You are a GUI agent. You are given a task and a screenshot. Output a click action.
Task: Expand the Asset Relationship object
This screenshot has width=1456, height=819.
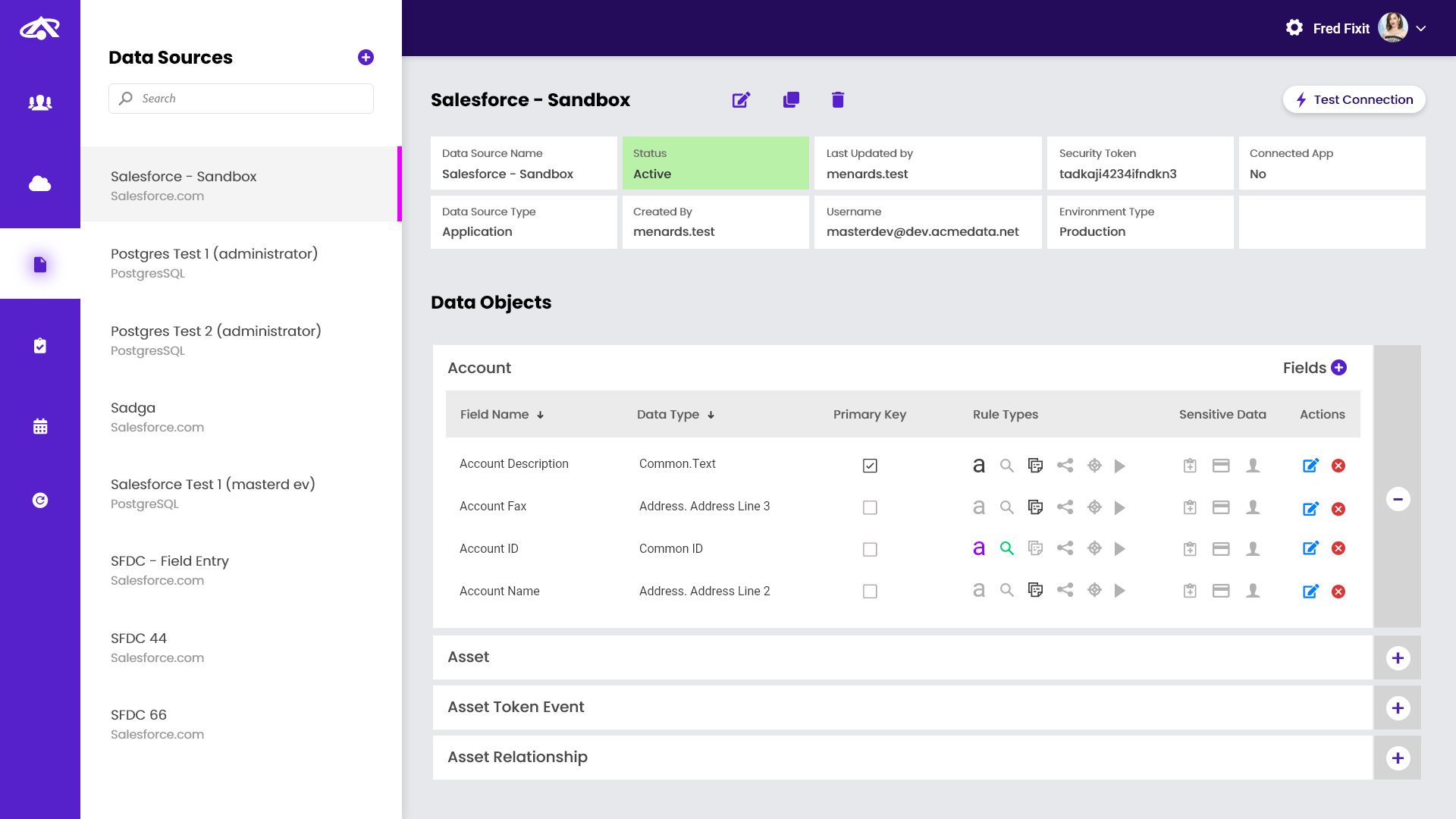[1398, 758]
